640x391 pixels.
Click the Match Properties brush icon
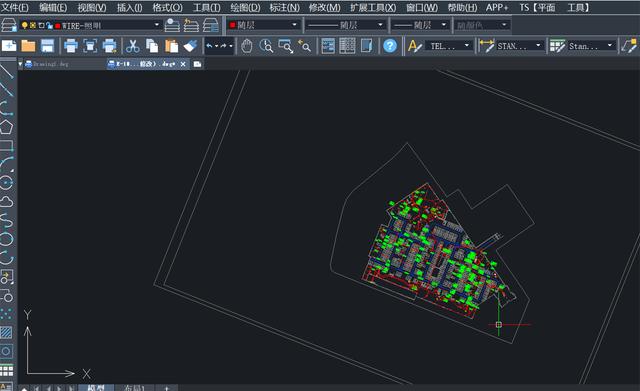point(190,46)
